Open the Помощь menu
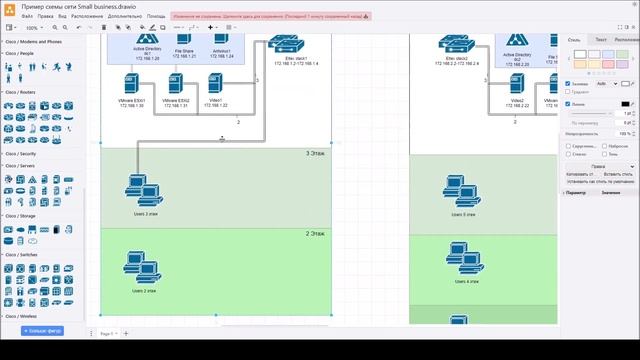 click(x=156, y=16)
